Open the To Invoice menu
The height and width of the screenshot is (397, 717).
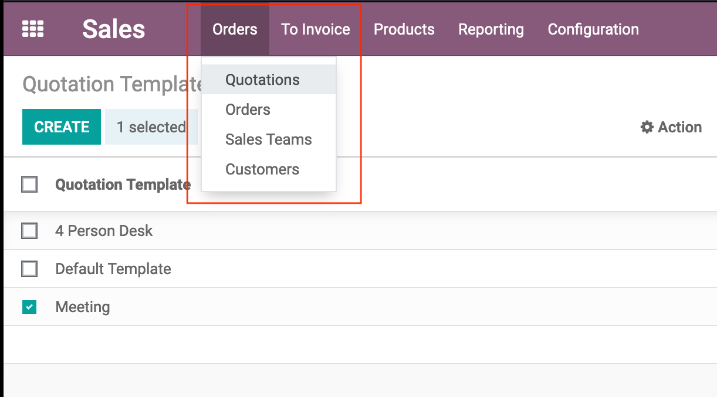pyautogui.click(x=316, y=29)
